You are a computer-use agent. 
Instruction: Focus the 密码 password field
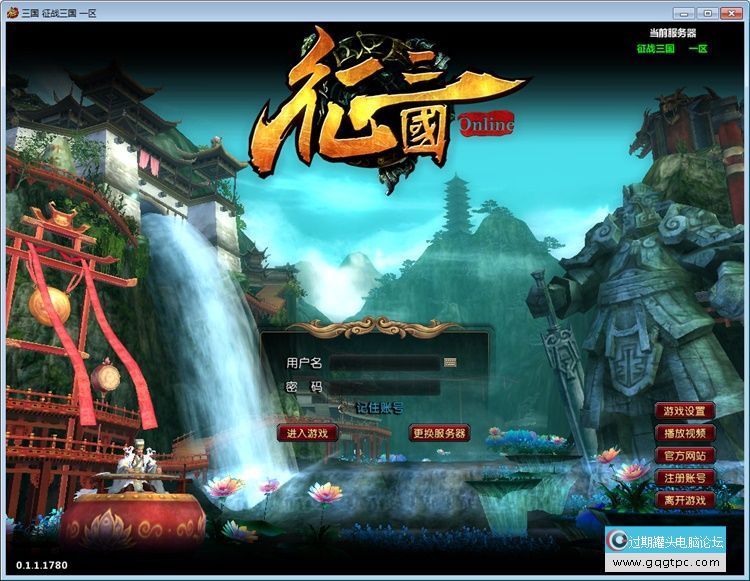tap(385, 387)
